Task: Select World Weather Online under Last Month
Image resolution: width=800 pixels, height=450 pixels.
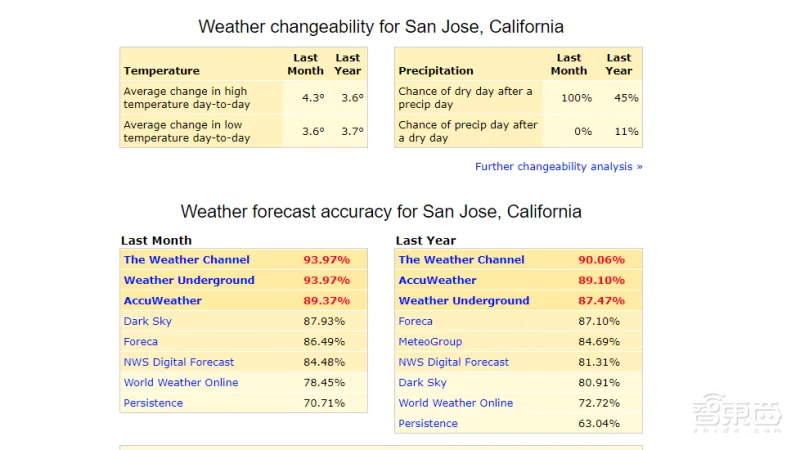Action: [x=180, y=382]
